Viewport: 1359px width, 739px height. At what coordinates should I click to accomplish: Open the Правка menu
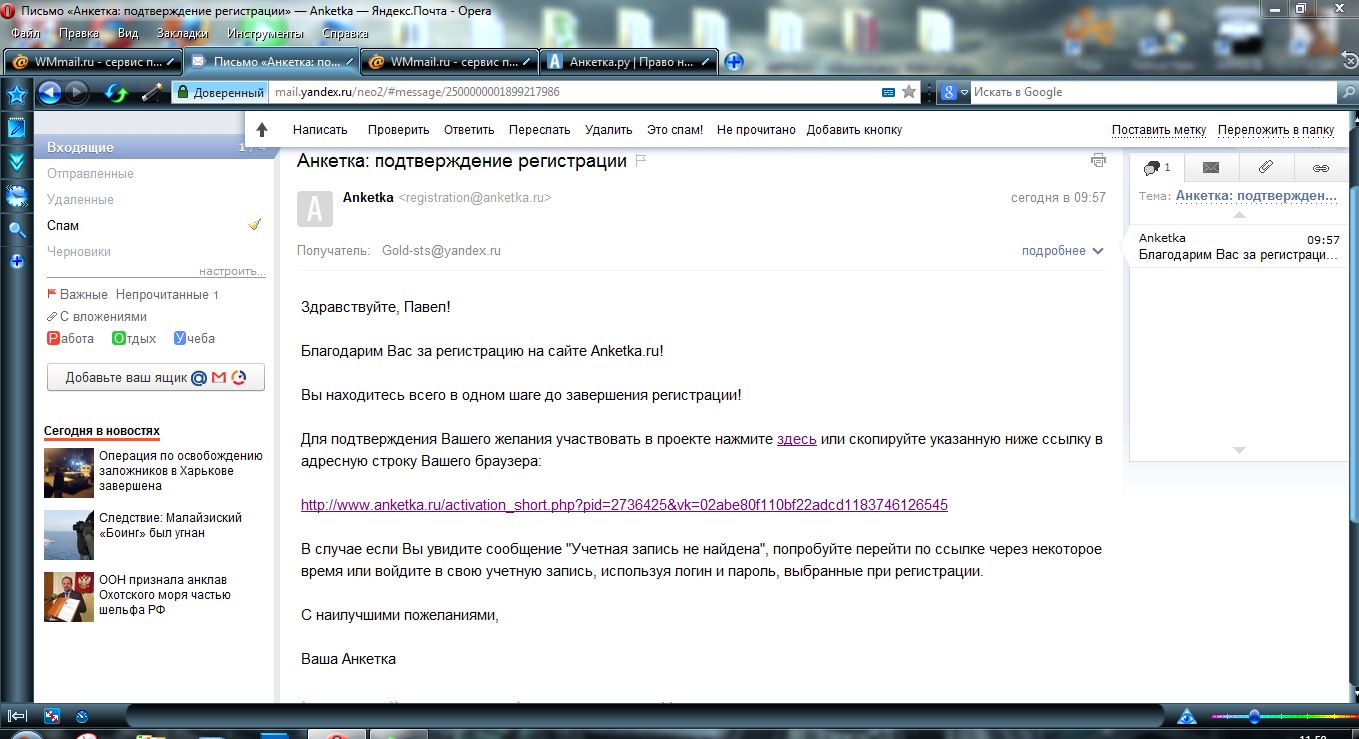pos(79,33)
